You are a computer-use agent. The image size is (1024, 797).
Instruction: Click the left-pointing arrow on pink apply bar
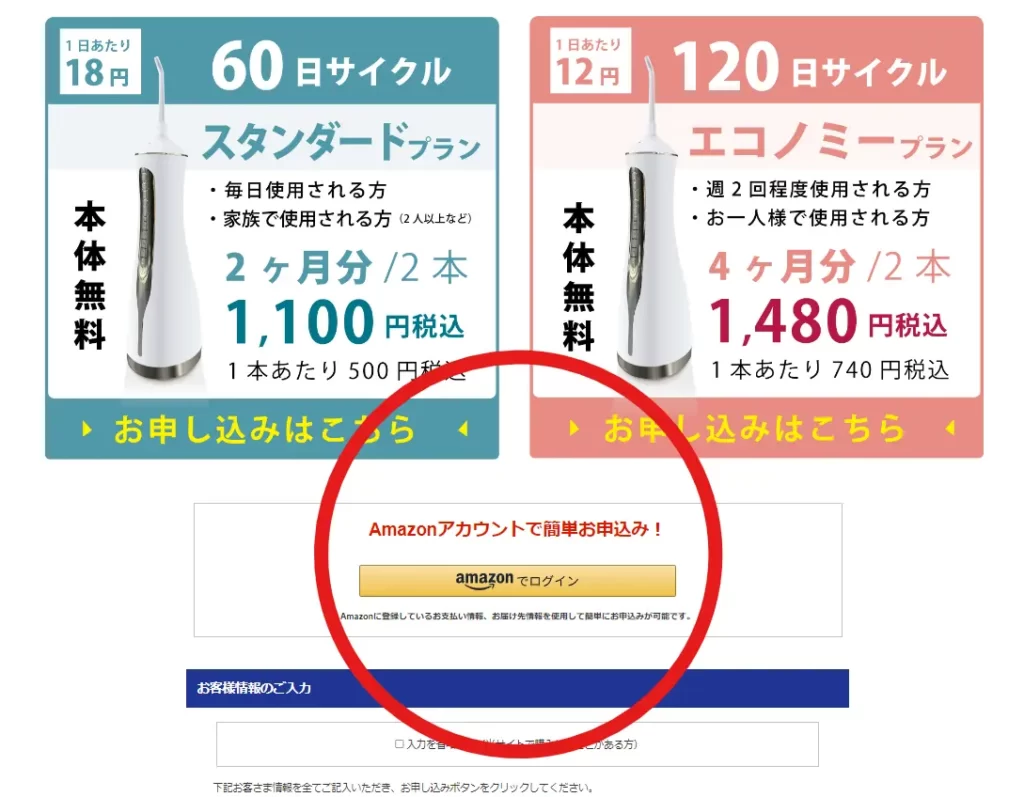(950, 428)
